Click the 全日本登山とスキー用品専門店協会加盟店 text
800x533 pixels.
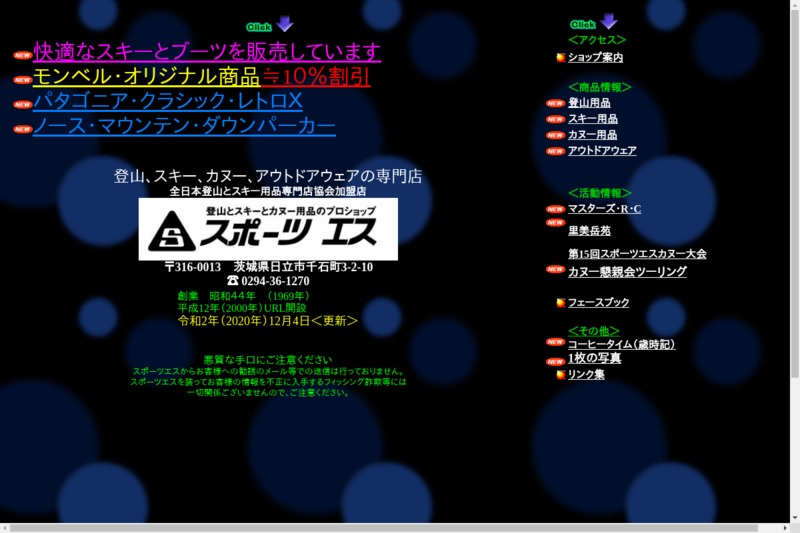(268, 191)
